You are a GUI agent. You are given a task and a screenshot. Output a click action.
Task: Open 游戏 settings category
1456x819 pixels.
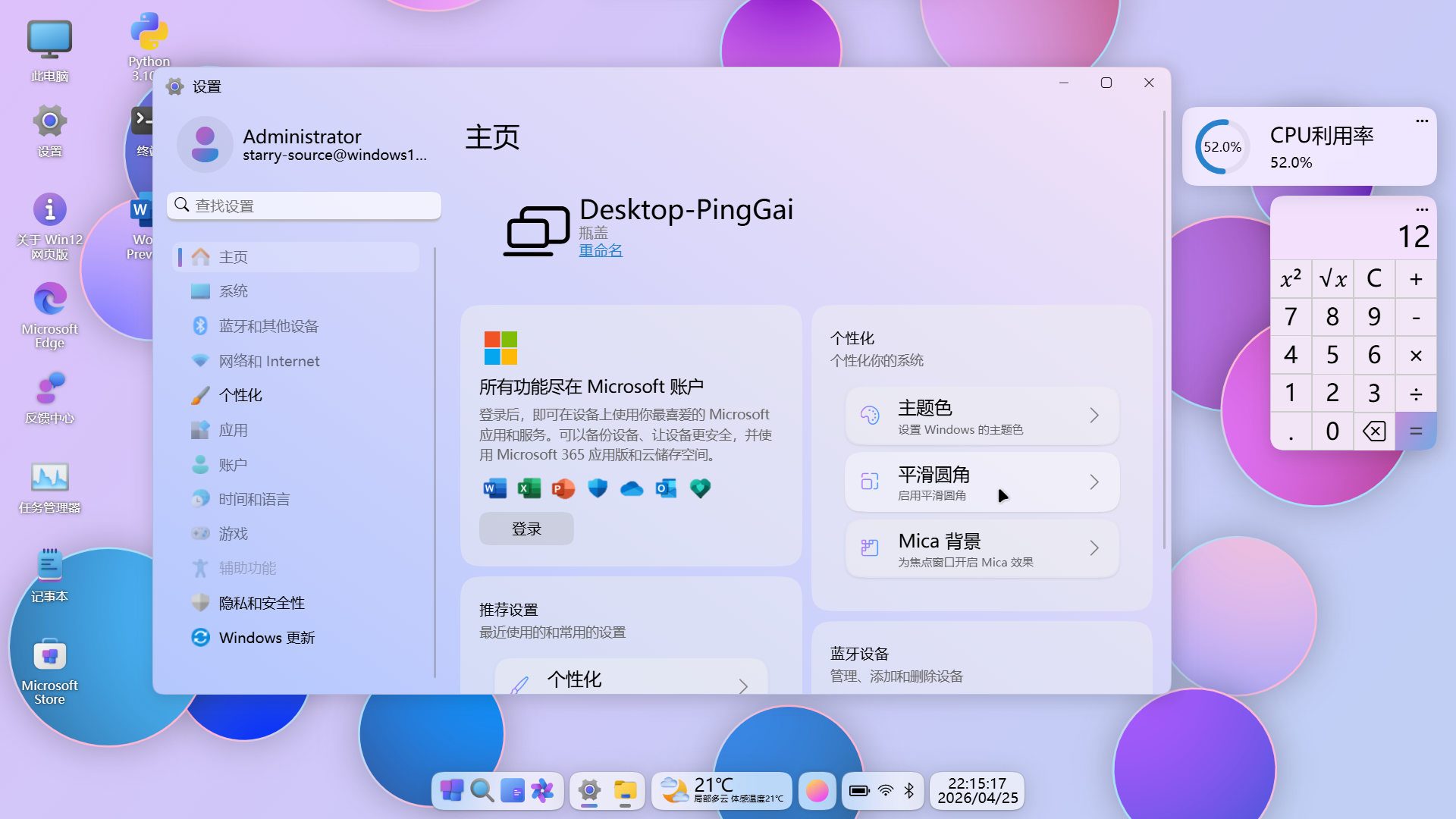click(x=297, y=534)
